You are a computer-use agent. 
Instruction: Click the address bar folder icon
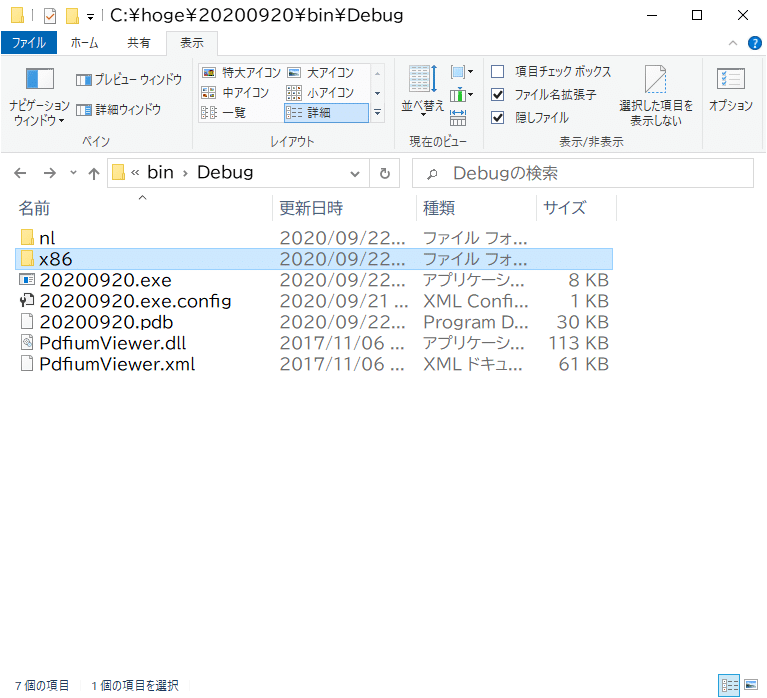(x=118, y=173)
